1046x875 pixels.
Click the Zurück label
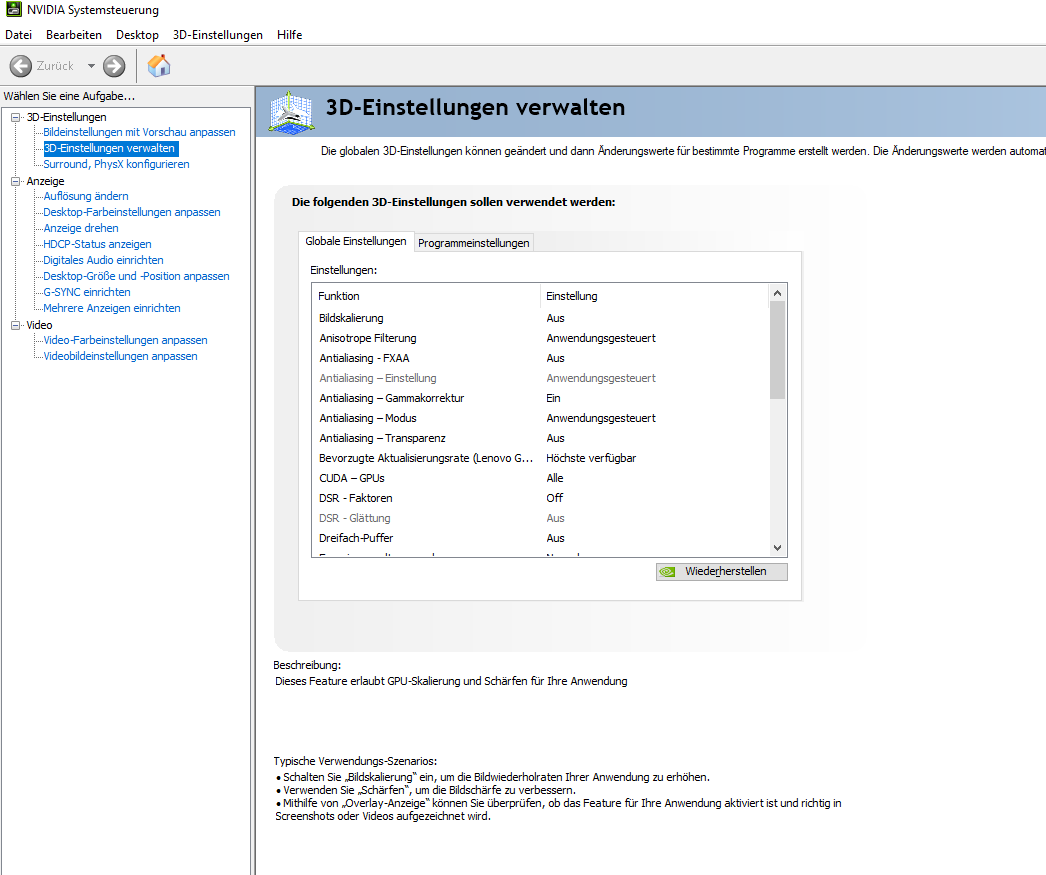click(x=55, y=66)
